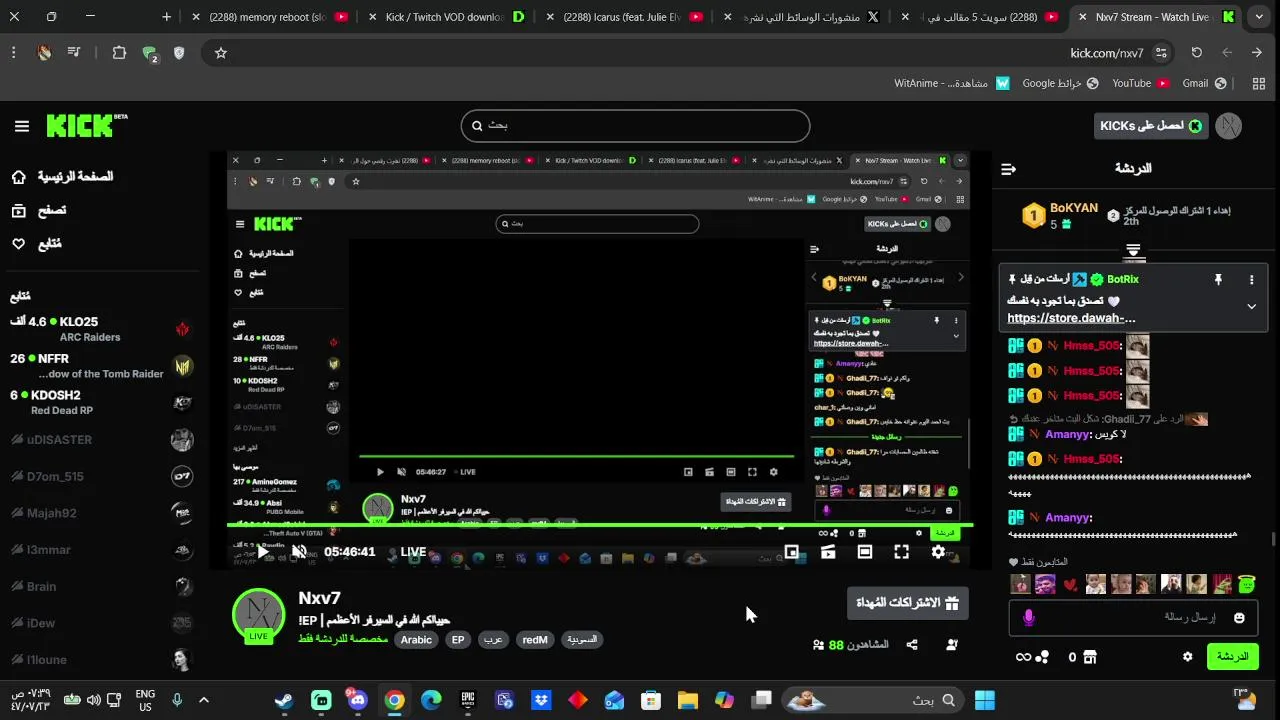This screenshot has width=1280, height=720.
Task: Select the Arabic tag
Action: coord(416,640)
